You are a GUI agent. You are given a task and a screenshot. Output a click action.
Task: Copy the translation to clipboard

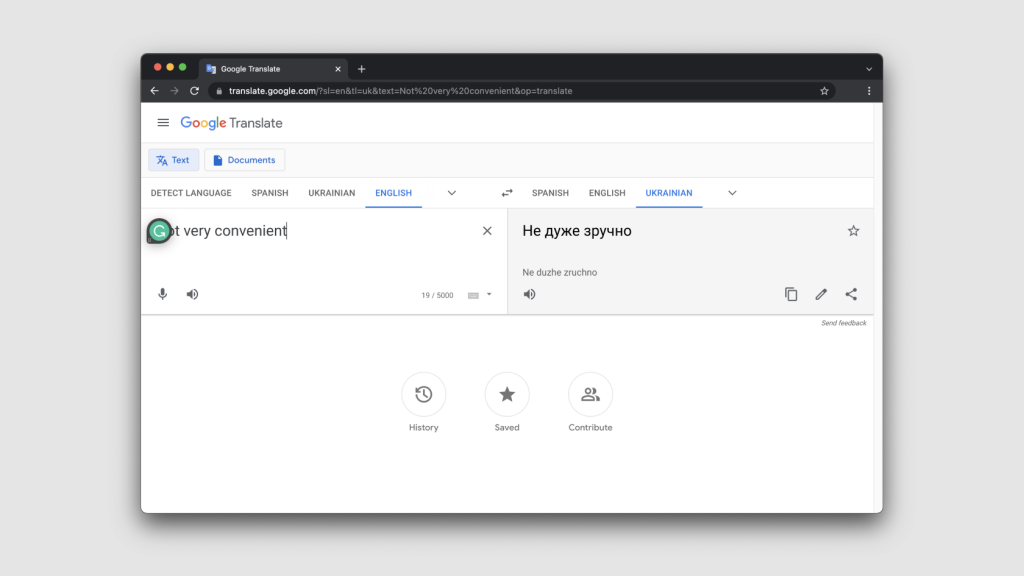point(791,294)
